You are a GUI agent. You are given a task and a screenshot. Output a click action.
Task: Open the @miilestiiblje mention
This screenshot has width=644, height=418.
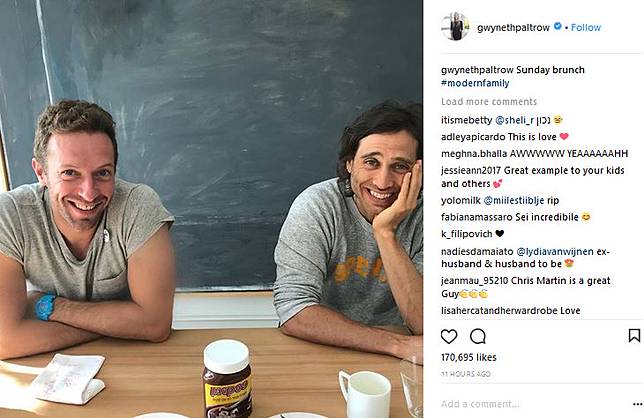click(x=514, y=200)
